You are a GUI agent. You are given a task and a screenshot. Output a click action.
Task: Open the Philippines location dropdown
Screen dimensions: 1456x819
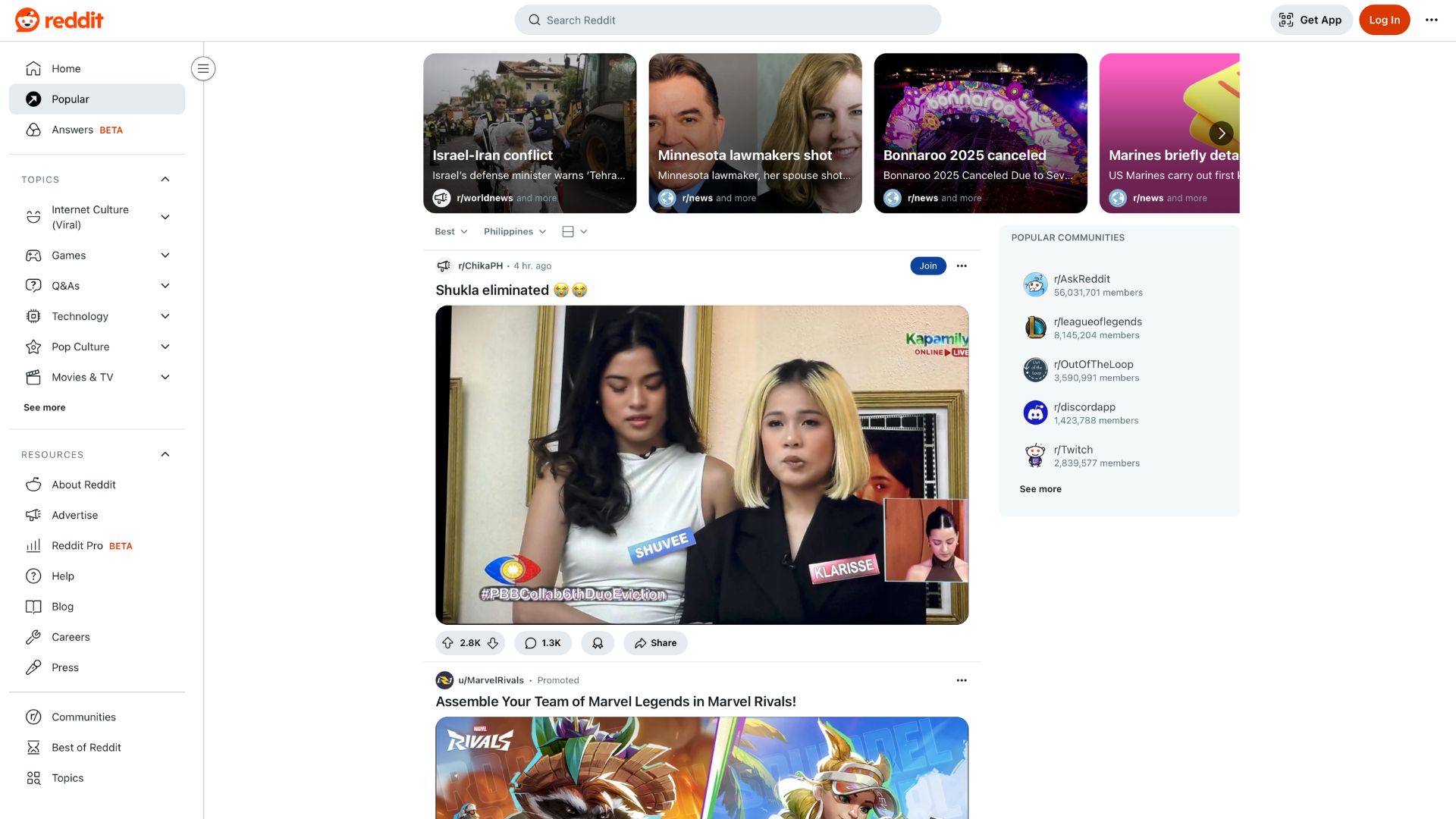pos(514,231)
